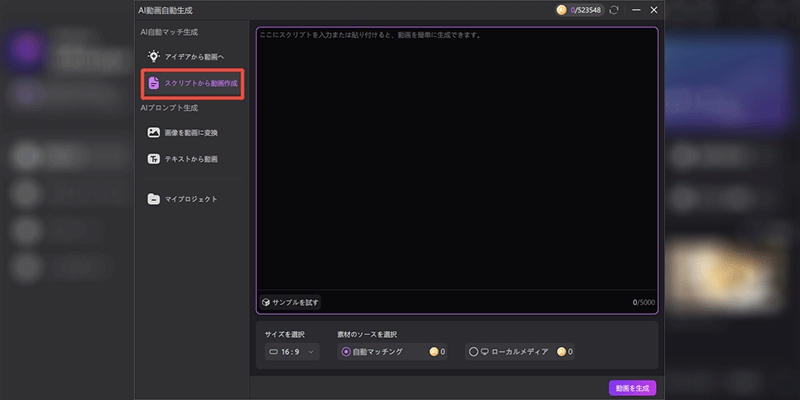Click the 0/523548 credits counter
800x400 pixels.
[586, 10]
